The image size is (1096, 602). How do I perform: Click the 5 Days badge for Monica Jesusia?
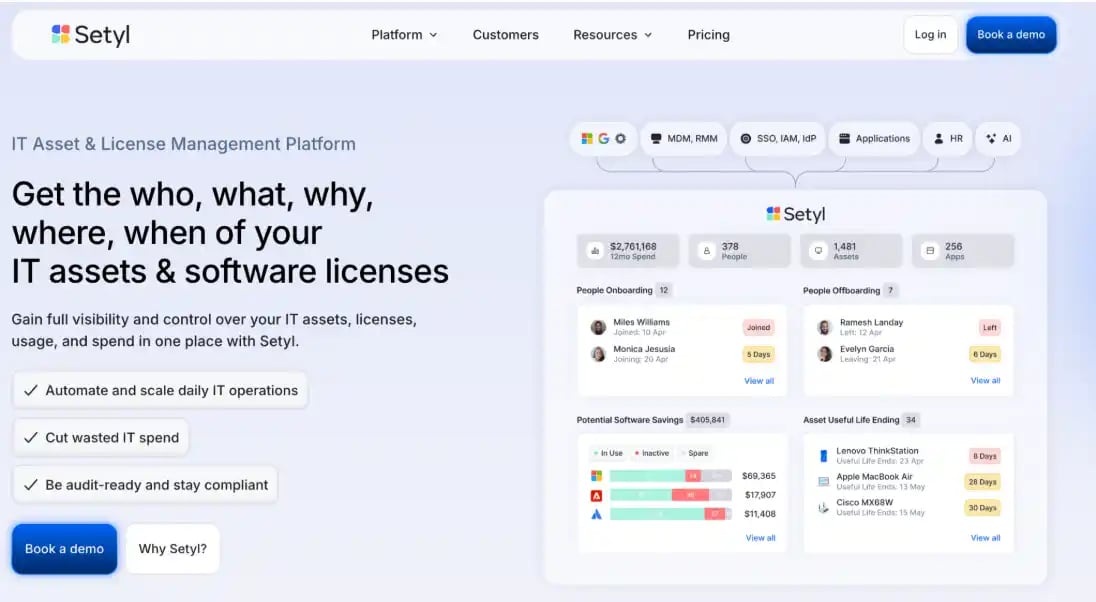pos(758,354)
